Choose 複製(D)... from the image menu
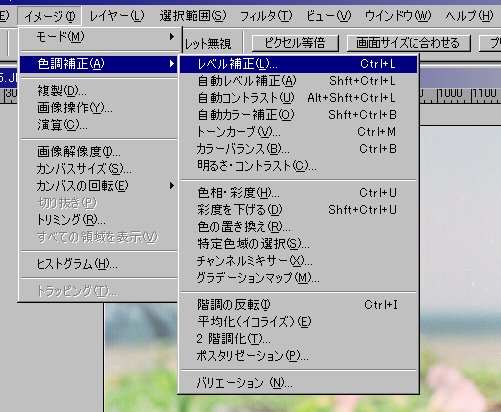501x412 pixels. pyautogui.click(x=99, y=90)
